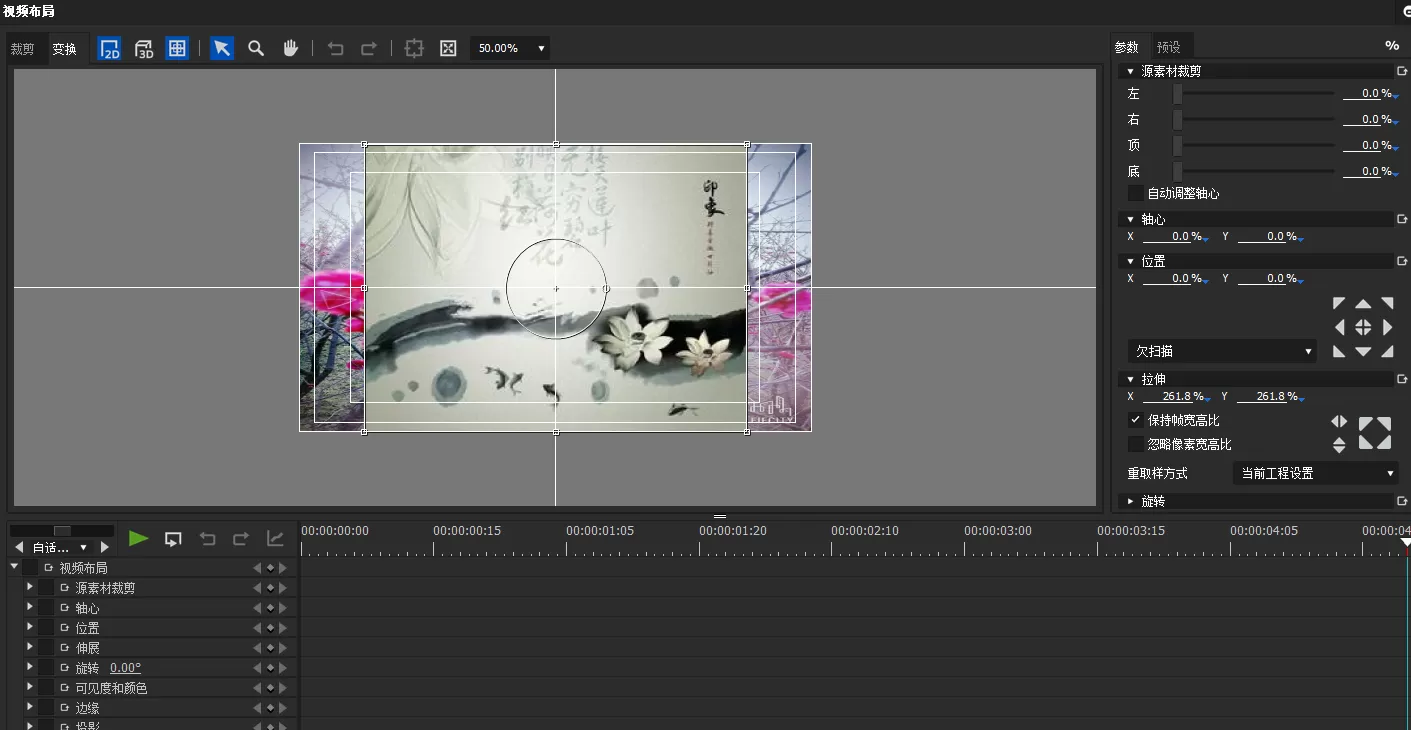Align position to top-right corner arrow
The width and height of the screenshot is (1411, 730).
1387,303
